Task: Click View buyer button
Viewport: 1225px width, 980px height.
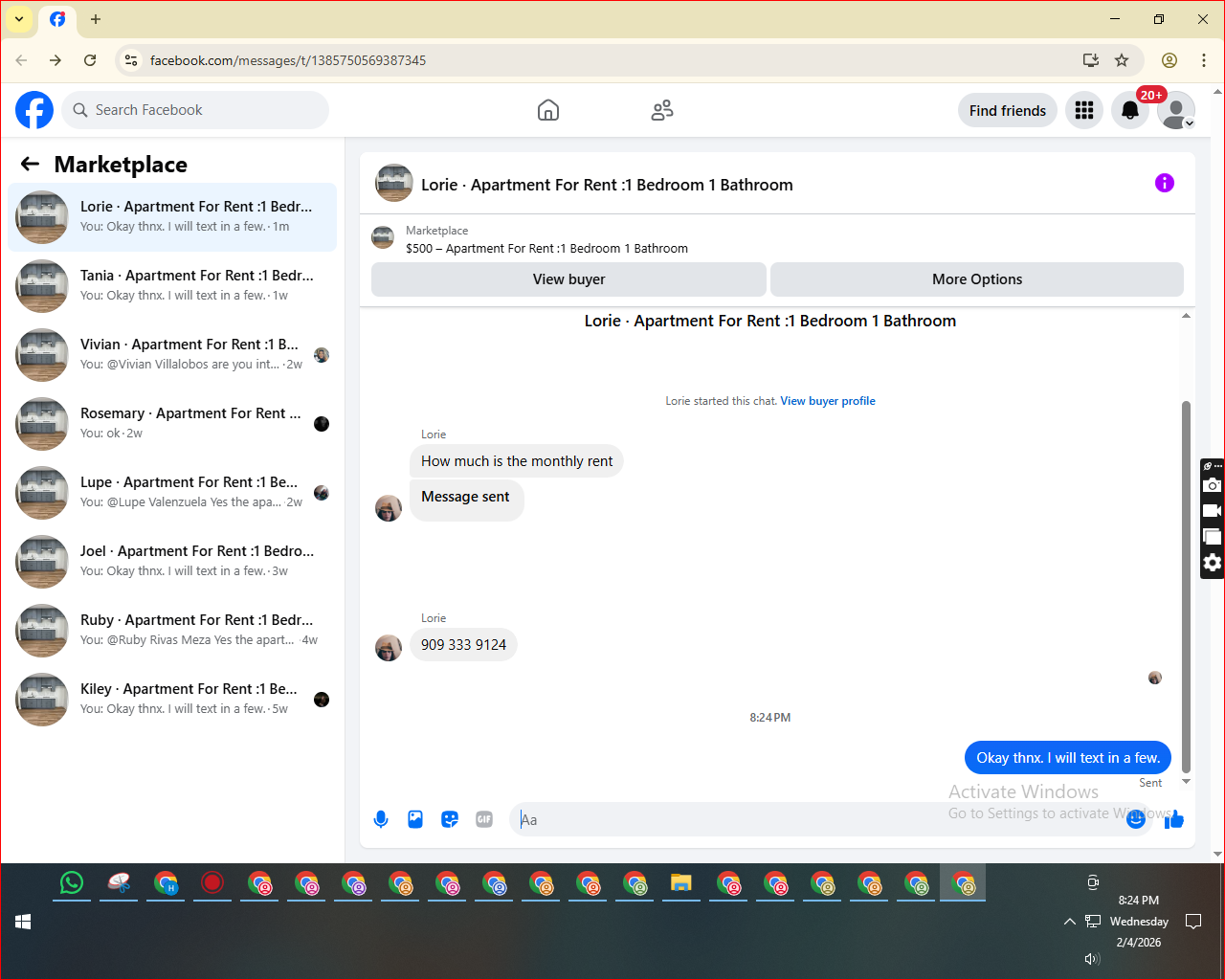Action: pyautogui.click(x=568, y=279)
